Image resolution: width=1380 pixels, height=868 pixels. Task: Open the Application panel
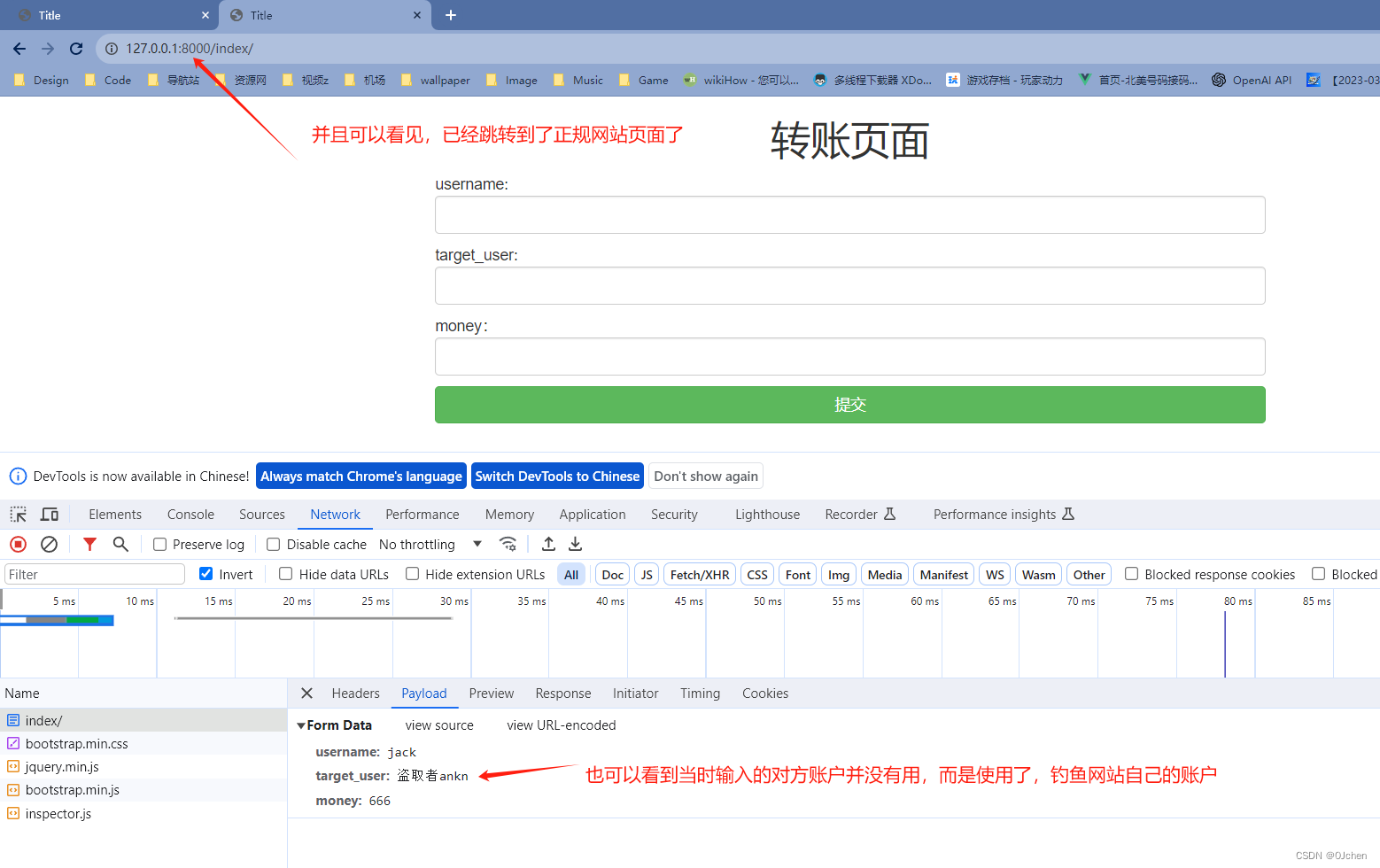(x=593, y=515)
